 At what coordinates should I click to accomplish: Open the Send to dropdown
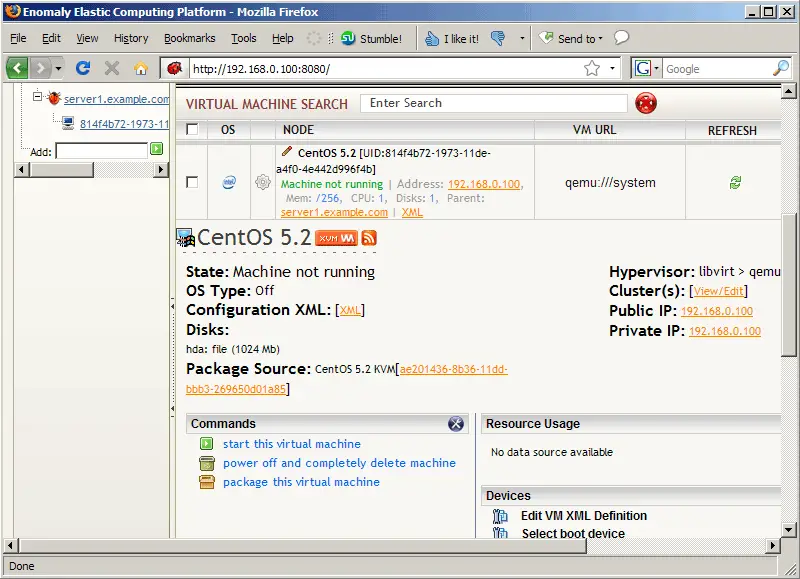coord(571,38)
